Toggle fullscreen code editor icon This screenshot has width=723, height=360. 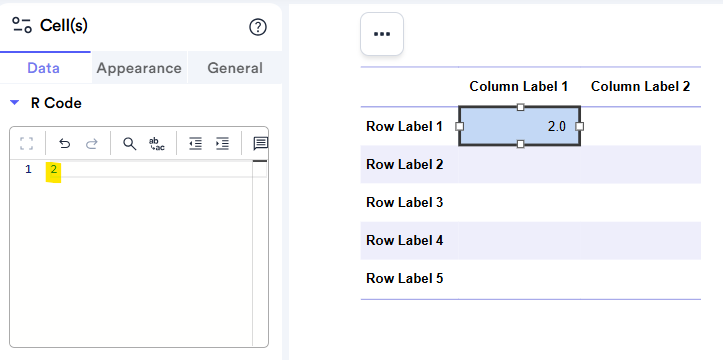point(27,144)
